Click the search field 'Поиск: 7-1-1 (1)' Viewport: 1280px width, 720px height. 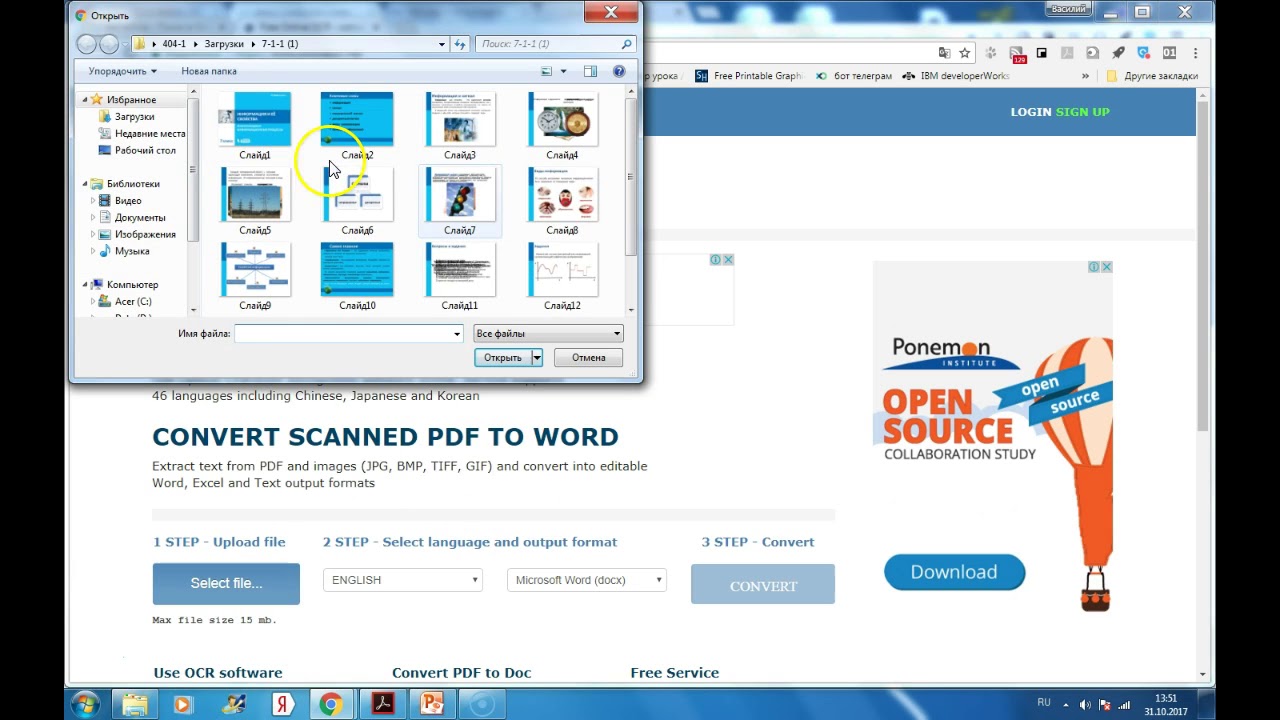(x=556, y=44)
